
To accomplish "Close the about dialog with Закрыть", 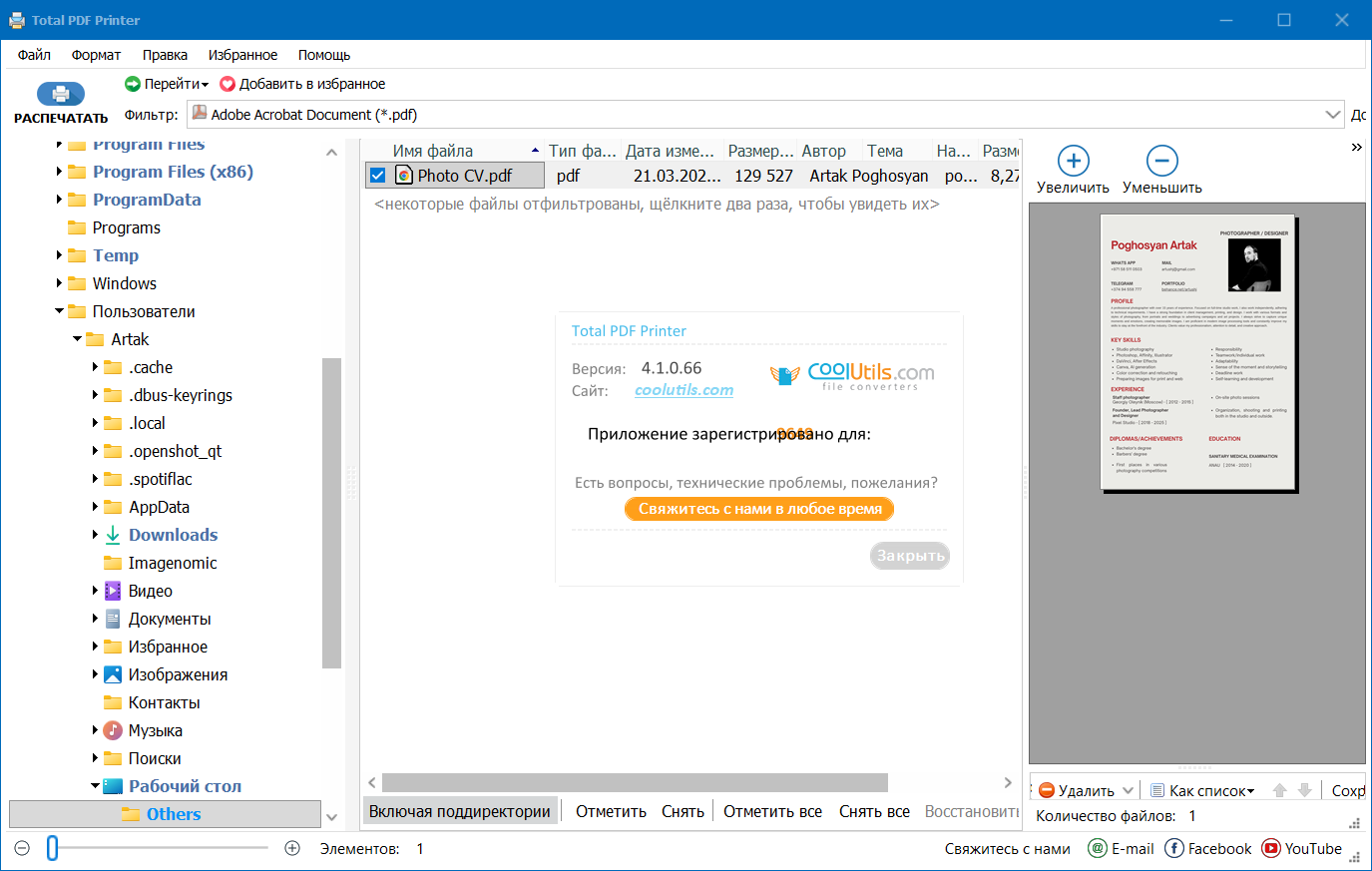I will [910, 556].
